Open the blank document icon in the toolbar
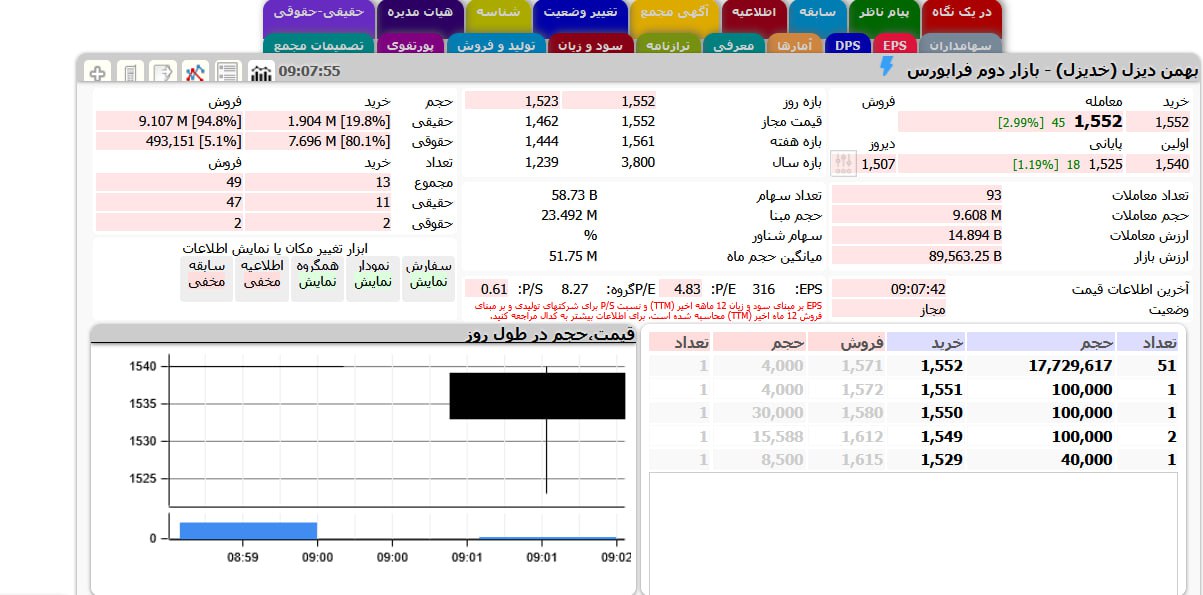Image resolution: width=1203 pixels, height=595 pixels. pos(130,72)
